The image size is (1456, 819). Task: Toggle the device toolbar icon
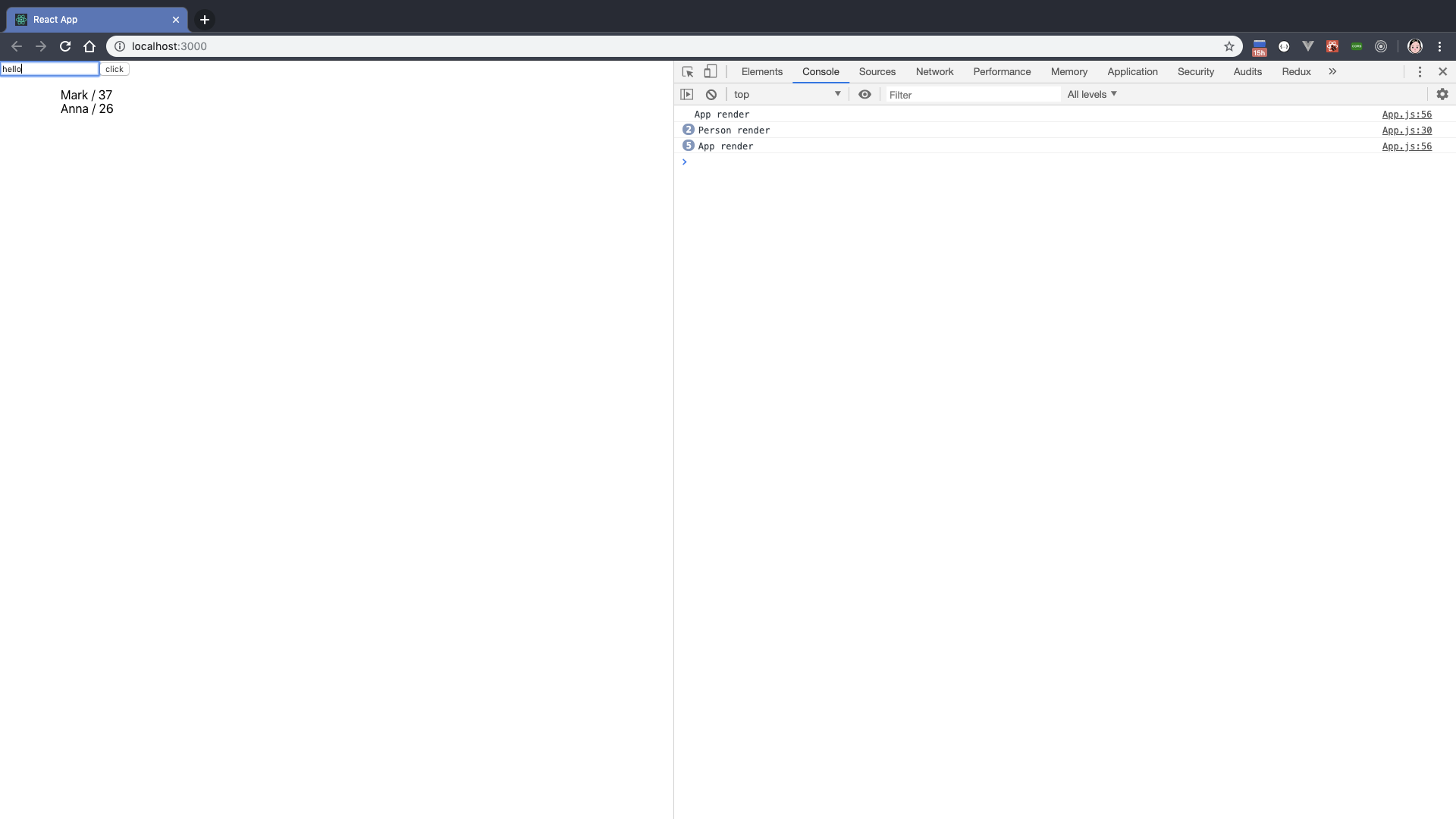[710, 71]
